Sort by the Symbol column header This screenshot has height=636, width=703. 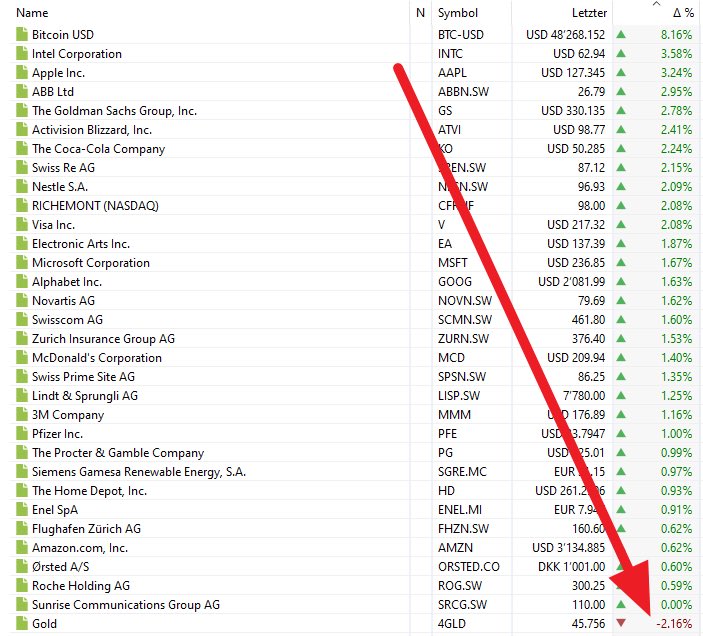[458, 13]
